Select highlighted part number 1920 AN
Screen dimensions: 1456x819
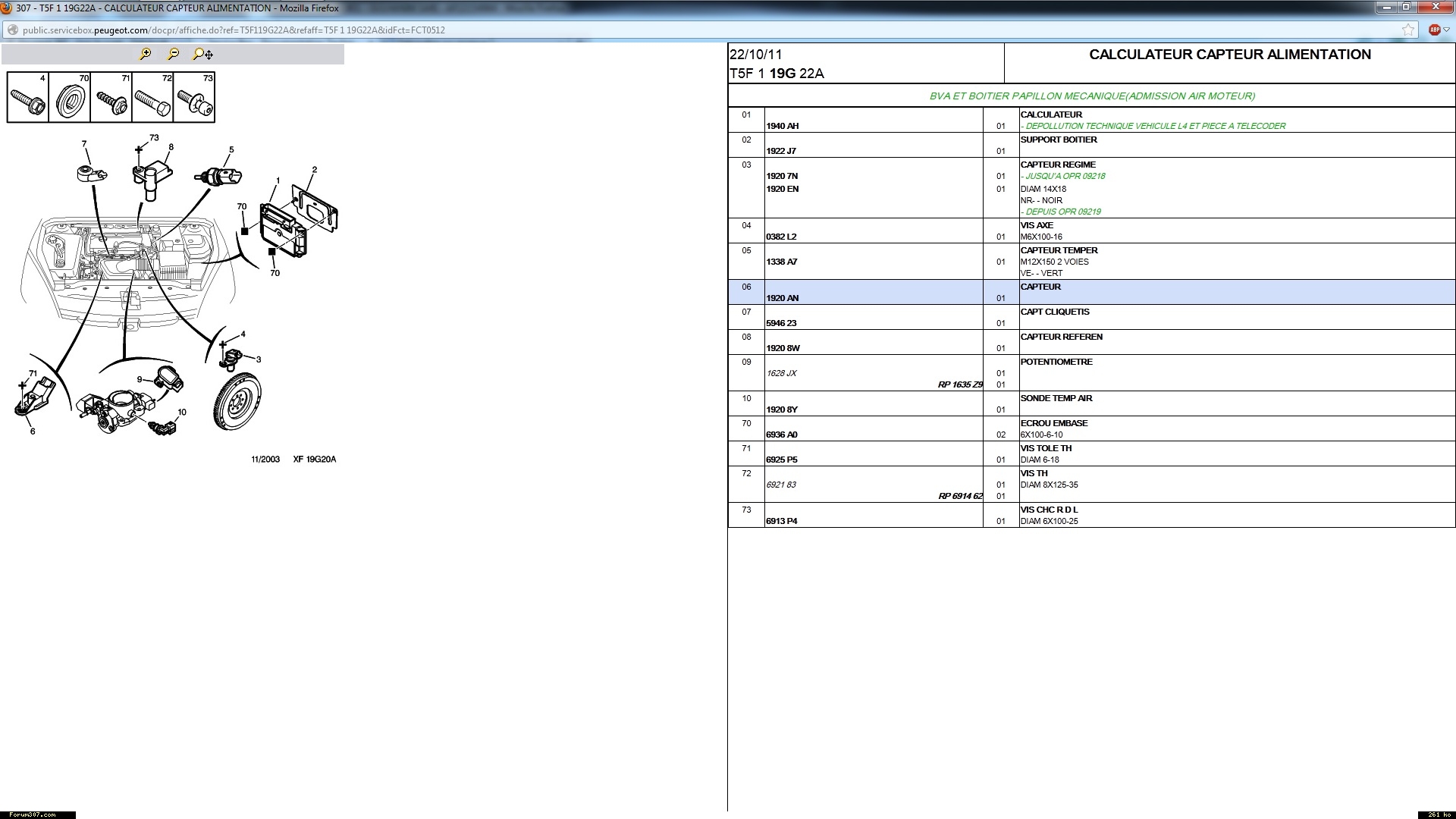pyautogui.click(x=782, y=298)
